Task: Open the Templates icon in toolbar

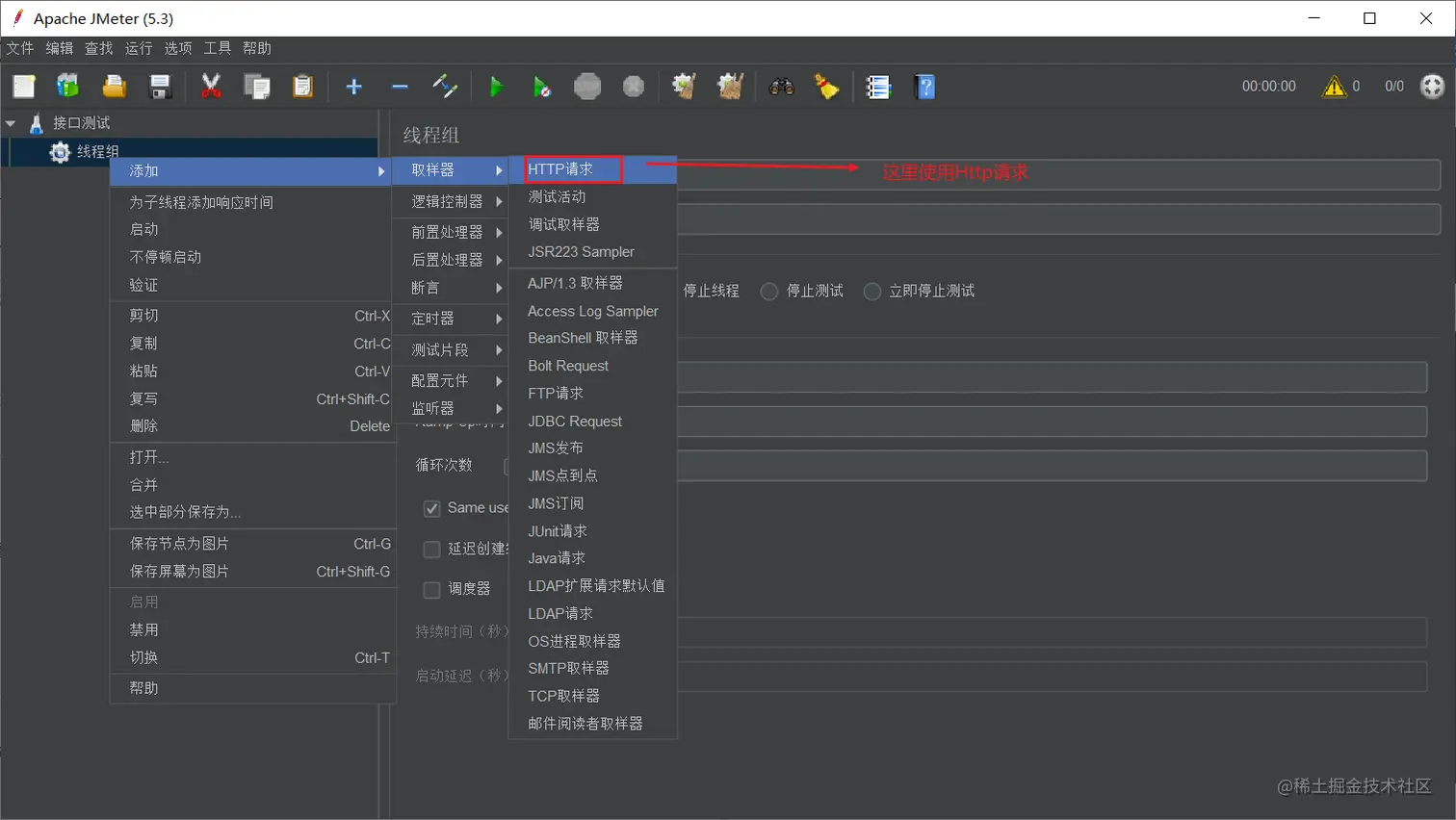Action: coord(67,87)
